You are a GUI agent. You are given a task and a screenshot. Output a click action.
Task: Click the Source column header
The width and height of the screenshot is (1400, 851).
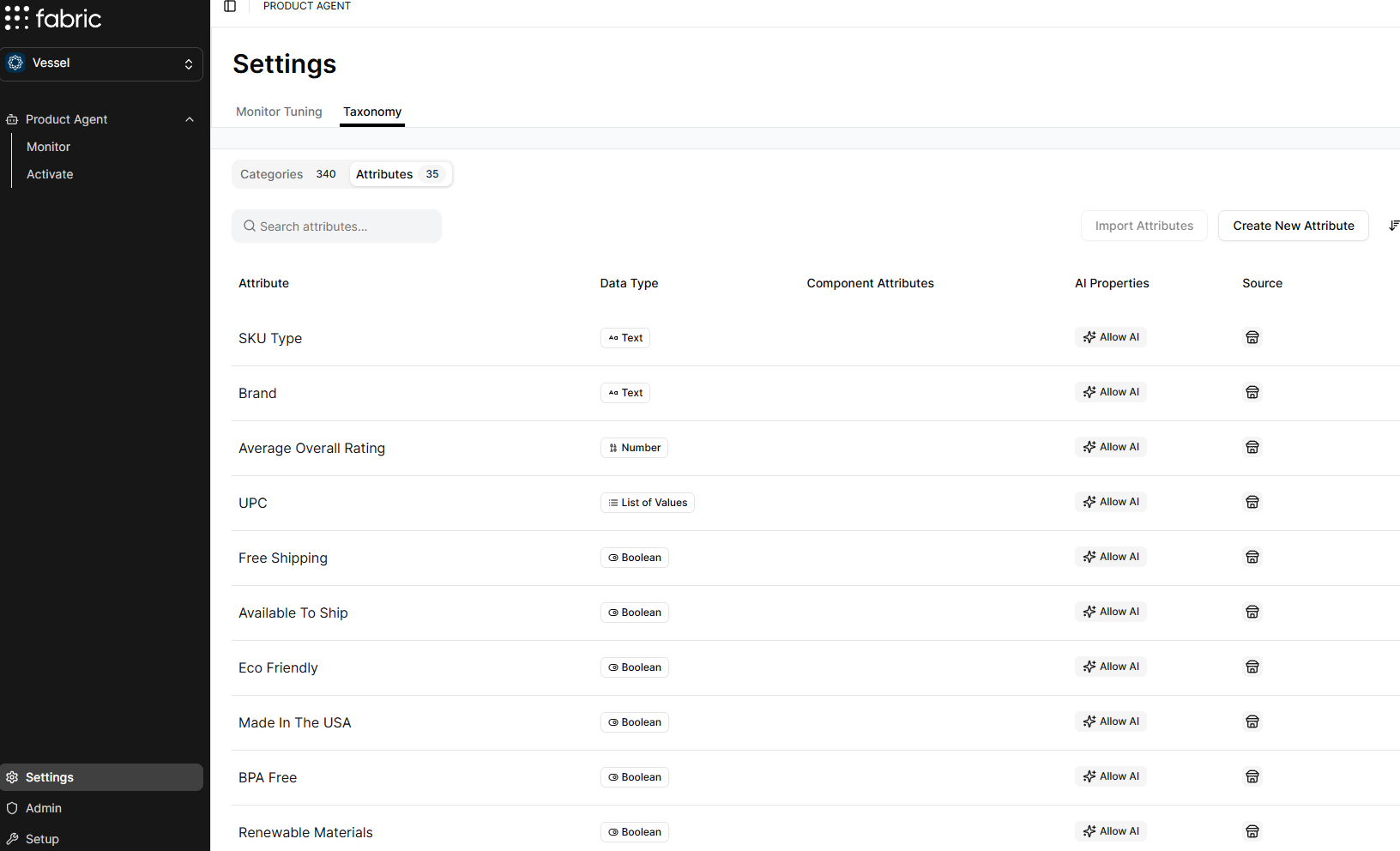click(x=1262, y=283)
